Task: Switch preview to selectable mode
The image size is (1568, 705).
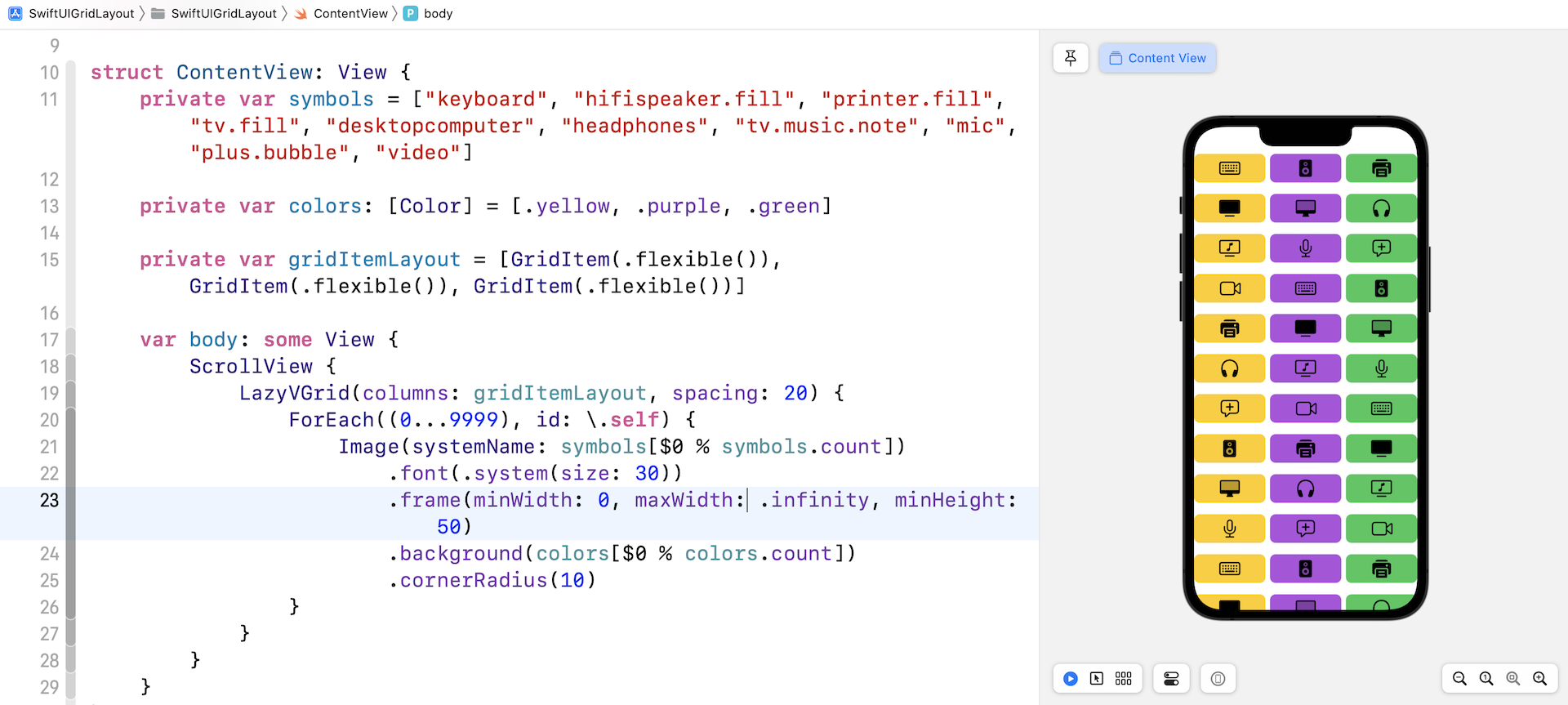Action: click(1097, 679)
